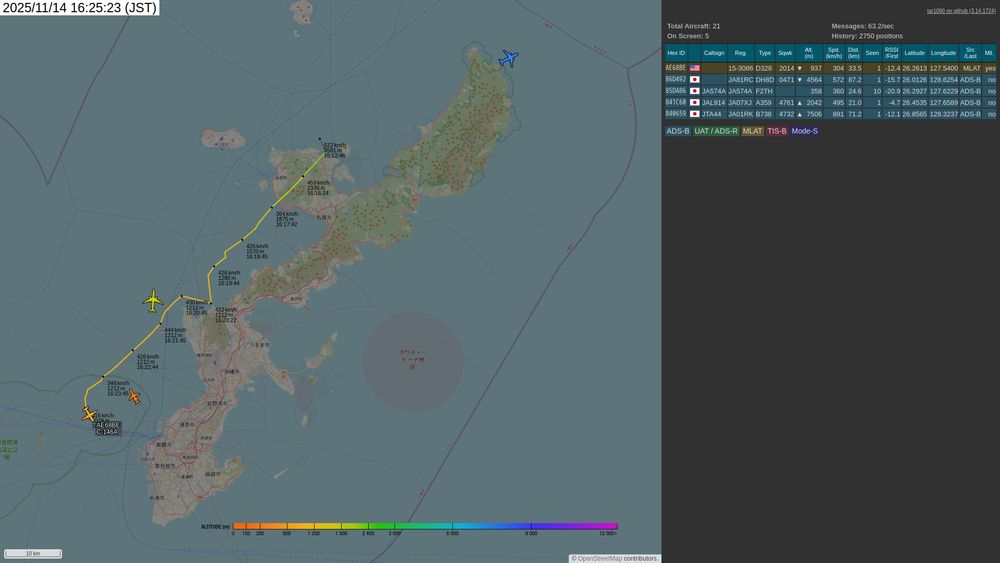Click the ADS-B legend color tag

677,131
